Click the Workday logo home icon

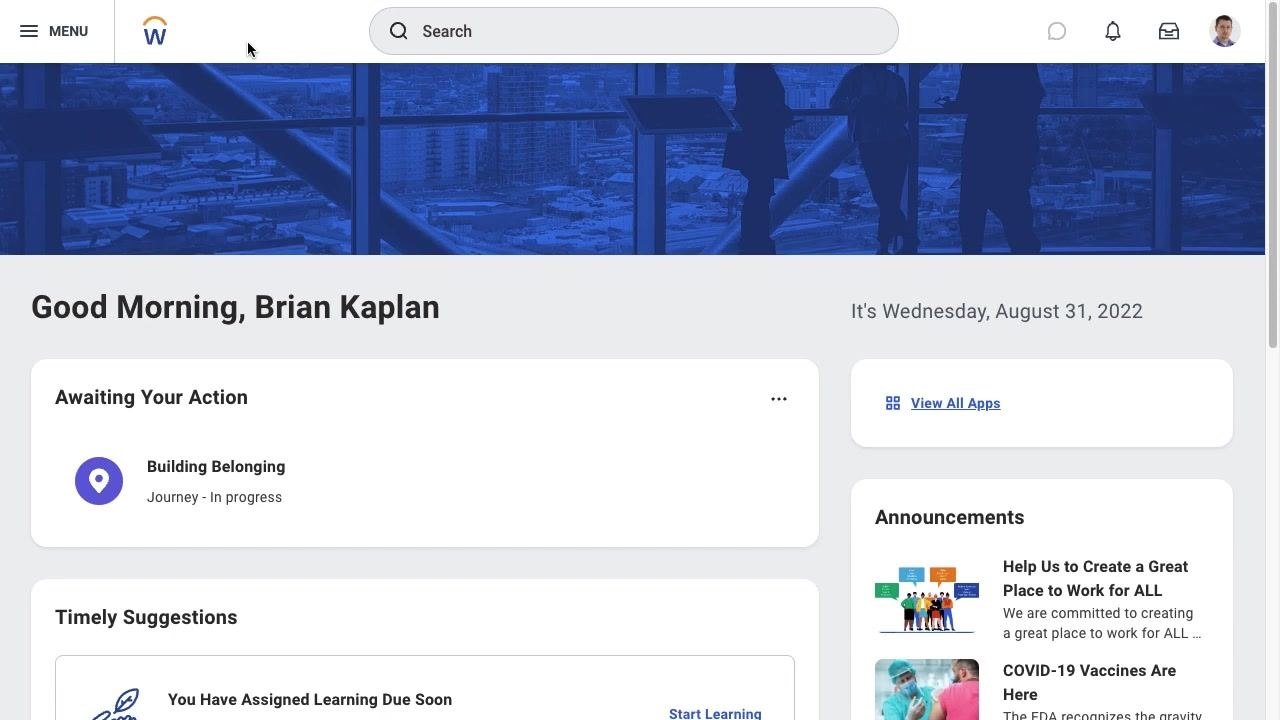point(155,31)
